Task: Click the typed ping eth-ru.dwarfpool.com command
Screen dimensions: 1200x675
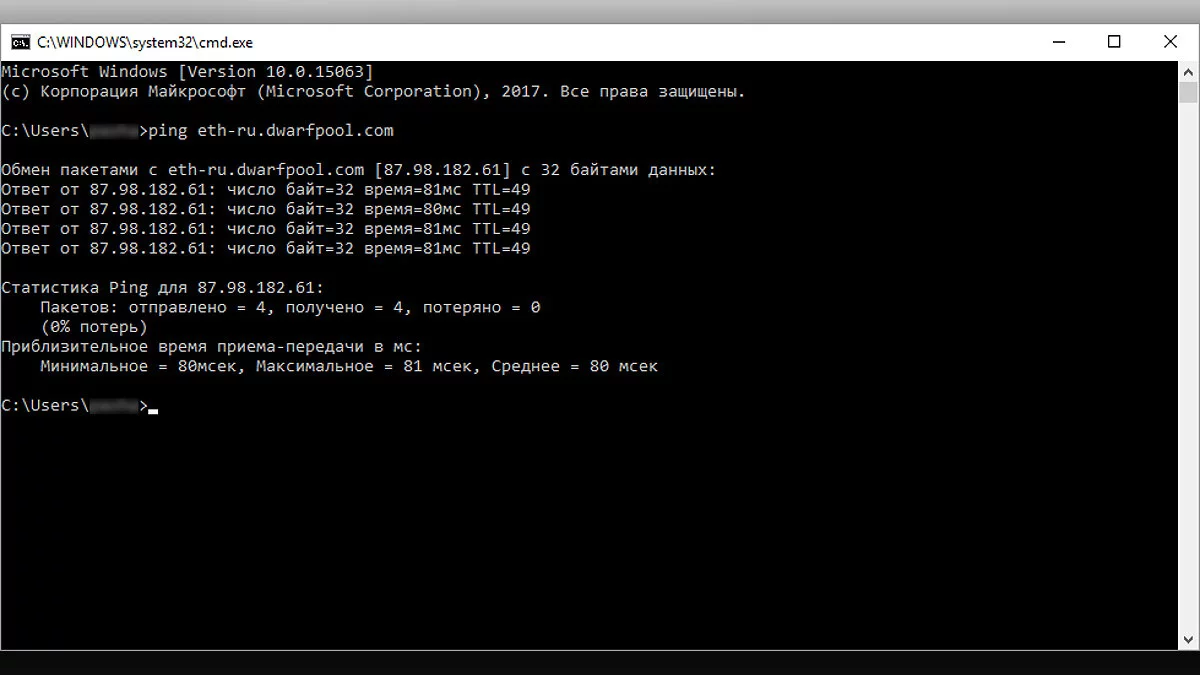Action: [270, 131]
